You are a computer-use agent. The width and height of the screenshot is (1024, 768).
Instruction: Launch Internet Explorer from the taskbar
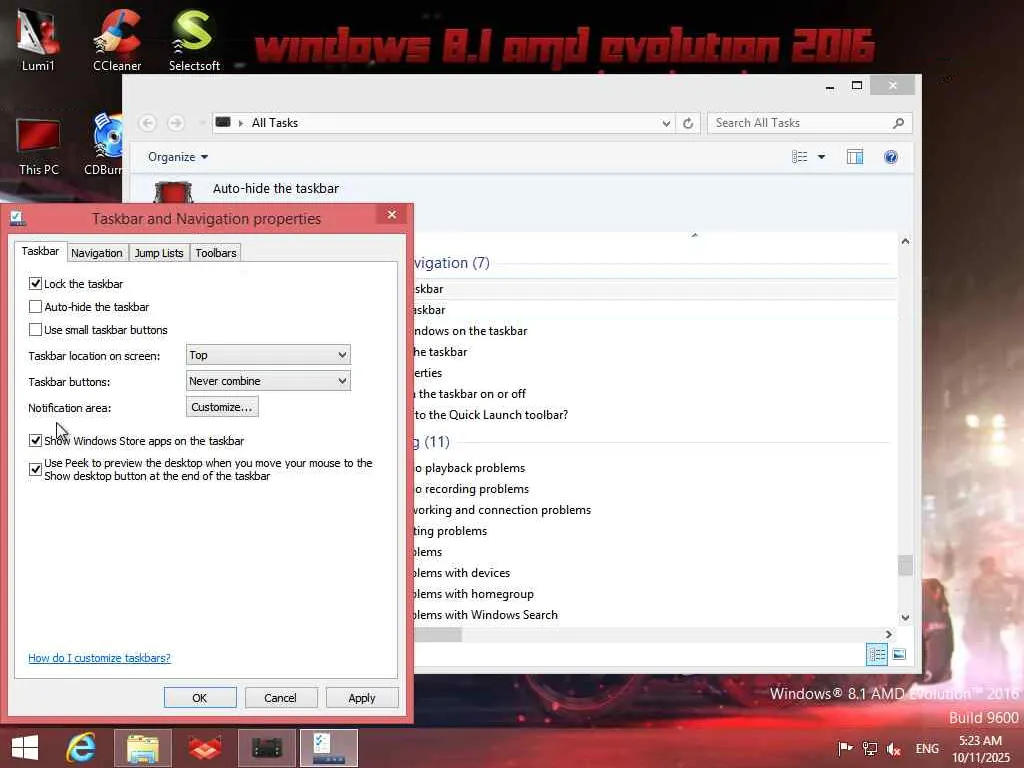coord(81,748)
